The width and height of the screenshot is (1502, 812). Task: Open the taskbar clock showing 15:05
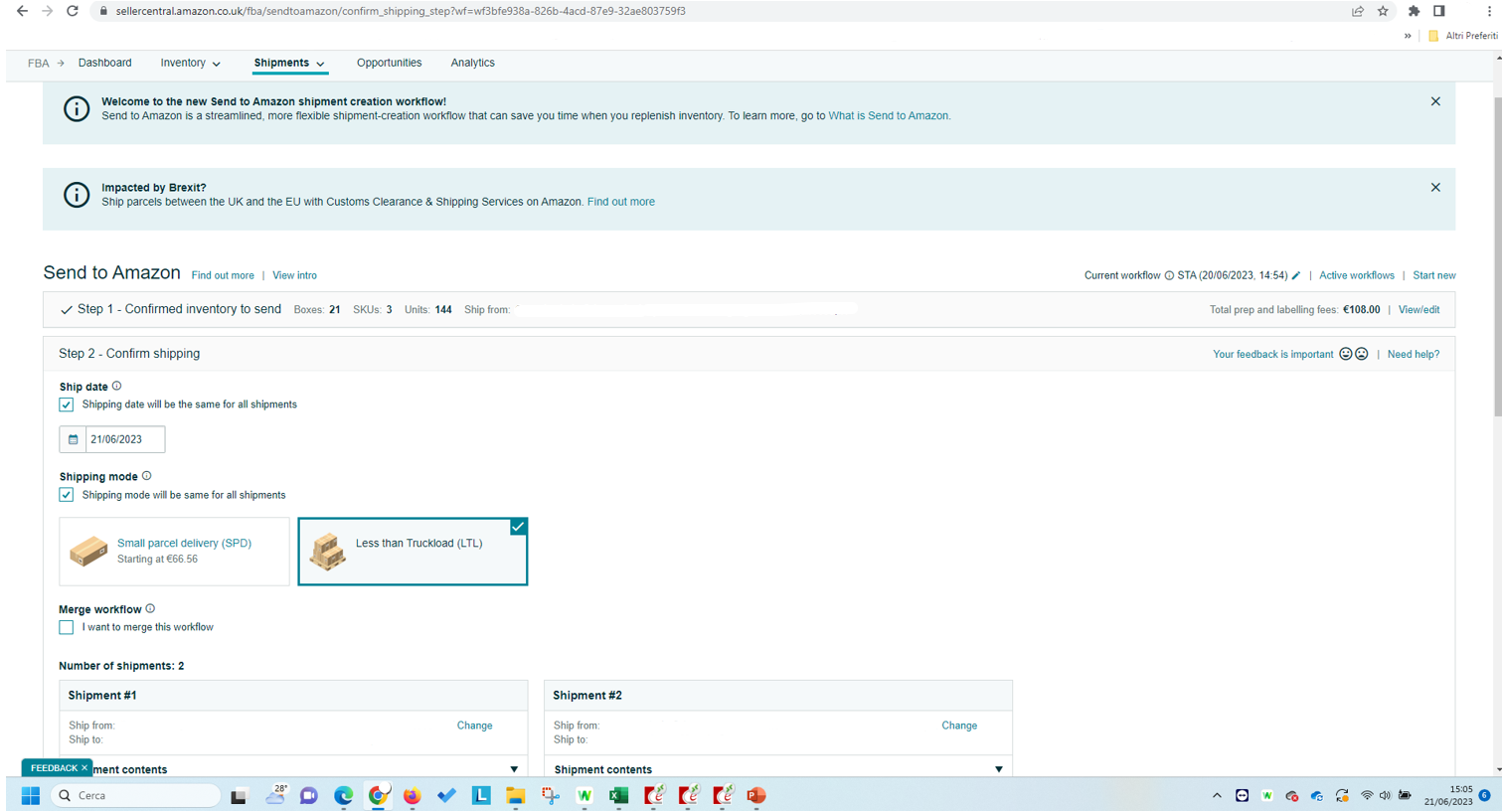click(x=1448, y=795)
